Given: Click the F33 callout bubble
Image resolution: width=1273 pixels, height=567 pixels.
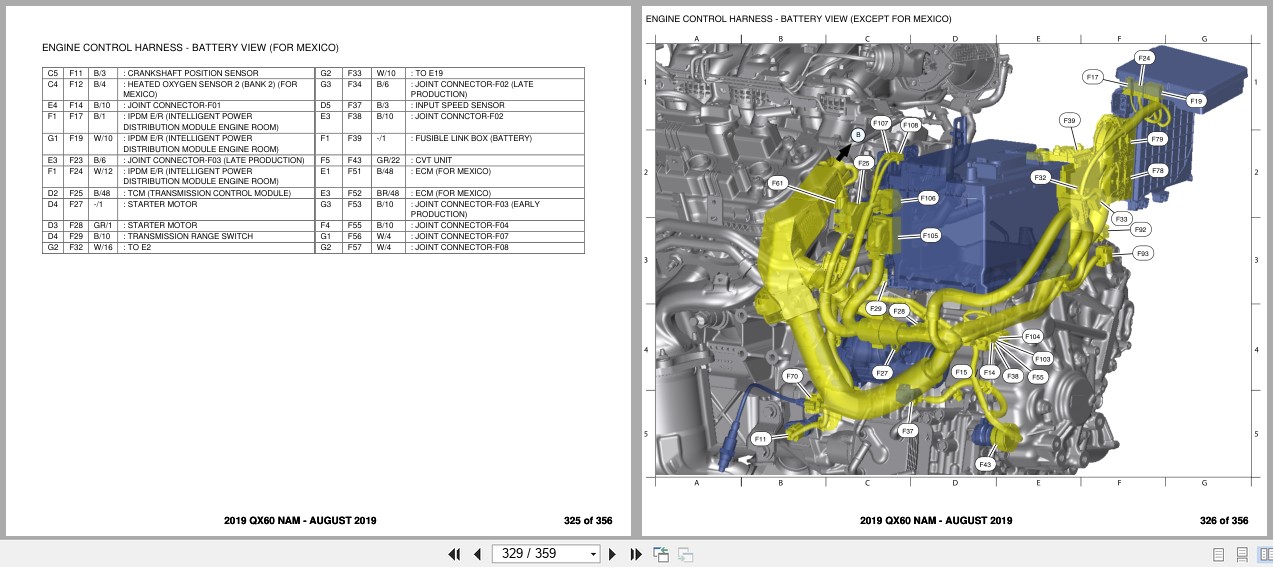Looking at the screenshot, I should click(1121, 219).
